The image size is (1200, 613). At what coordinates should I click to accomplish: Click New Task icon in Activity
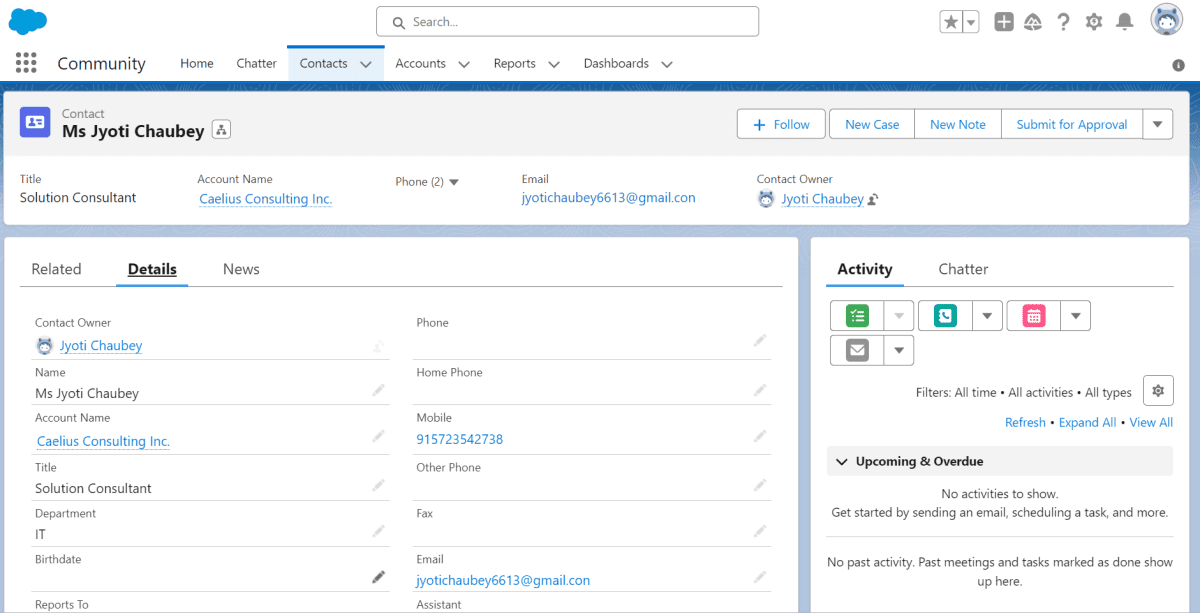coord(857,316)
